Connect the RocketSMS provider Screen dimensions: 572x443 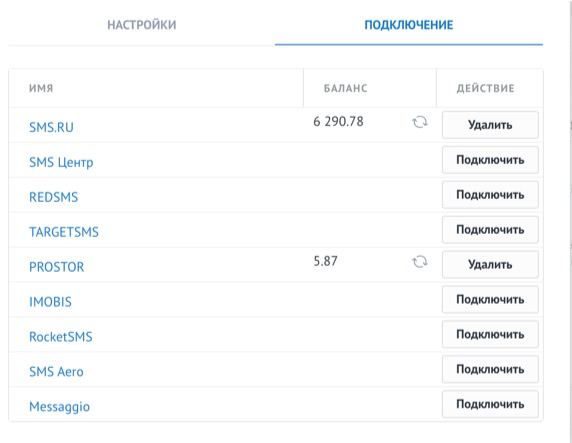490,334
